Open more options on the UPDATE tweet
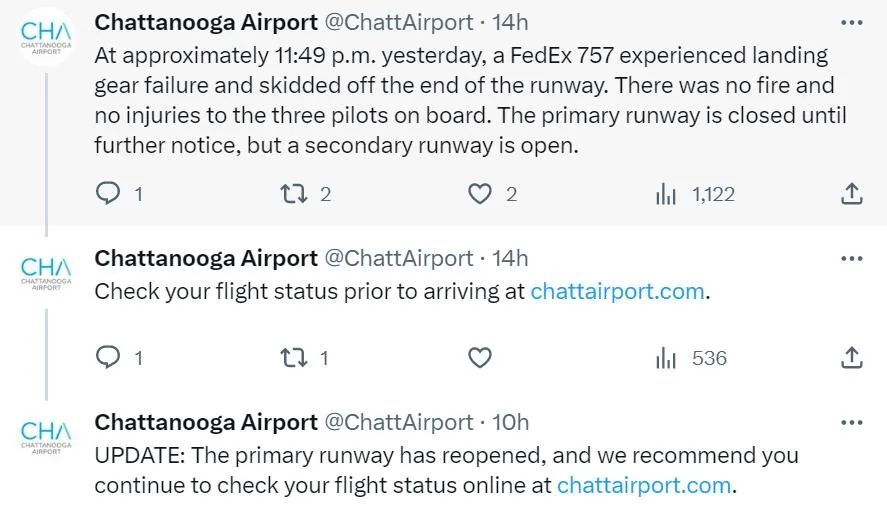This screenshot has width=887, height=525. [x=851, y=423]
